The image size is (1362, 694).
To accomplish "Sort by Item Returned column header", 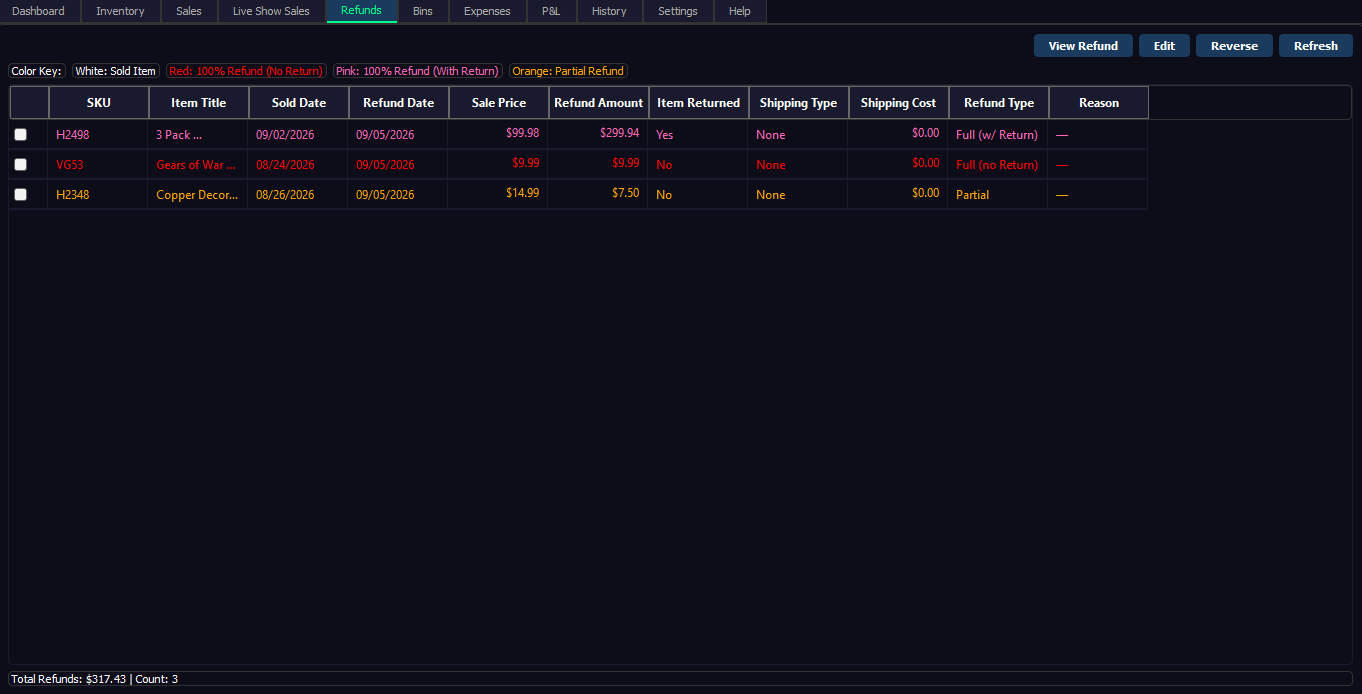I will pyautogui.click(x=699, y=103).
